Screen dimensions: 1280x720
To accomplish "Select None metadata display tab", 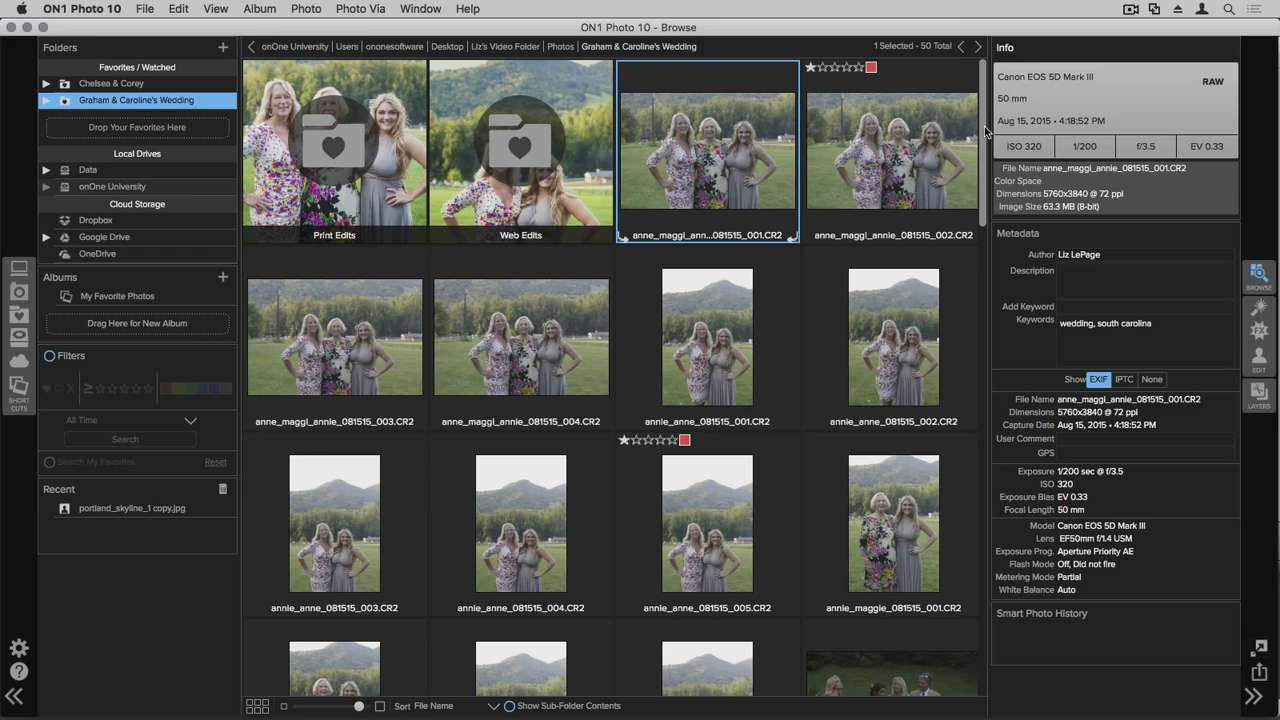I will (1152, 380).
